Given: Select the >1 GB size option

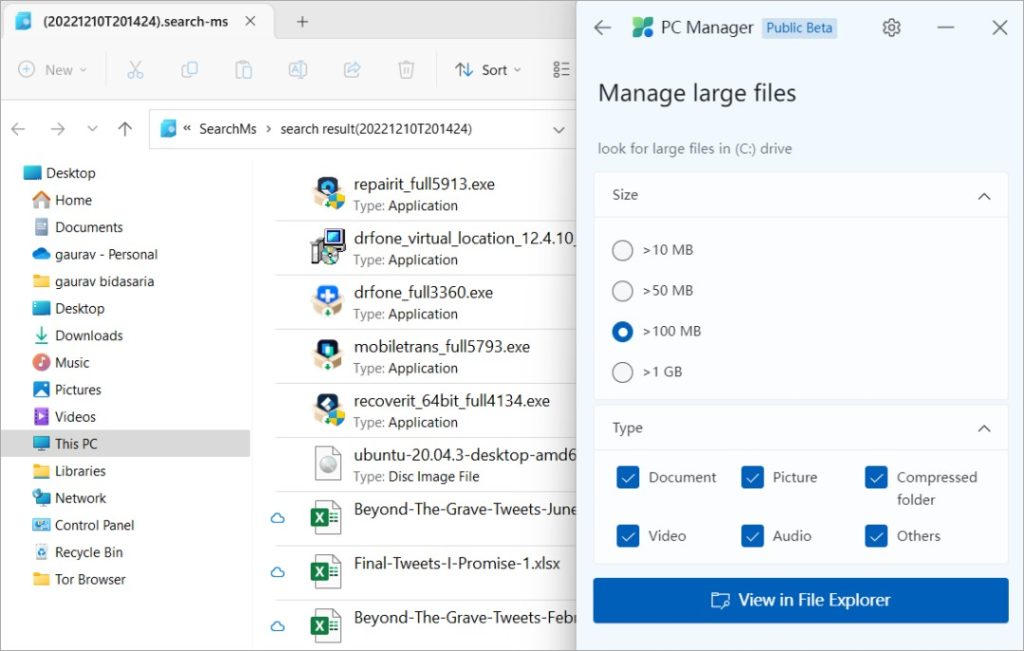Looking at the screenshot, I should [623, 372].
